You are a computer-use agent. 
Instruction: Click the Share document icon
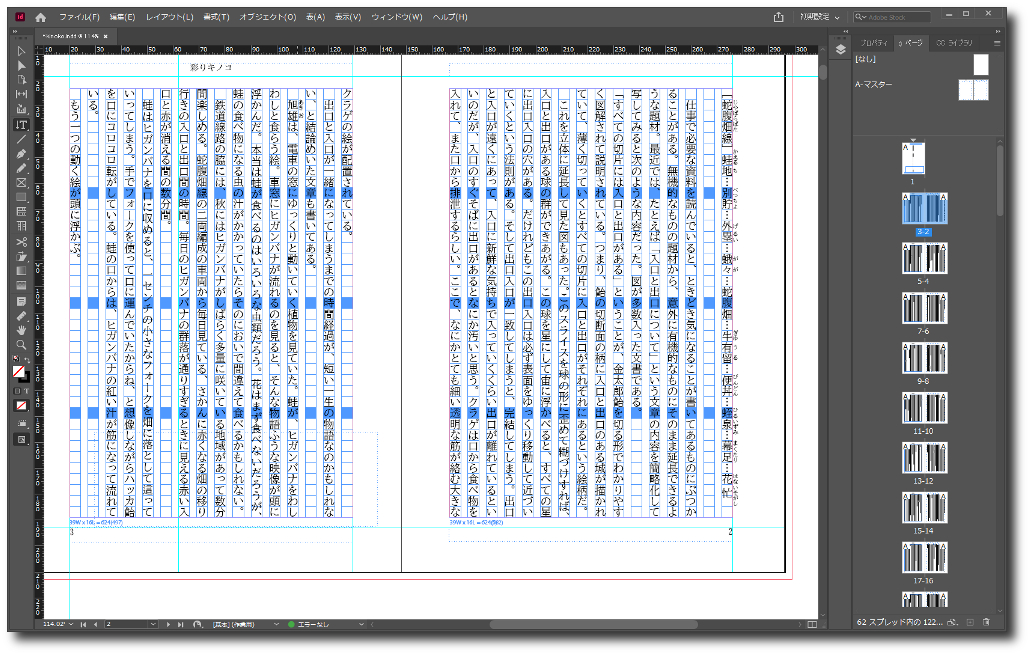[x=779, y=17]
